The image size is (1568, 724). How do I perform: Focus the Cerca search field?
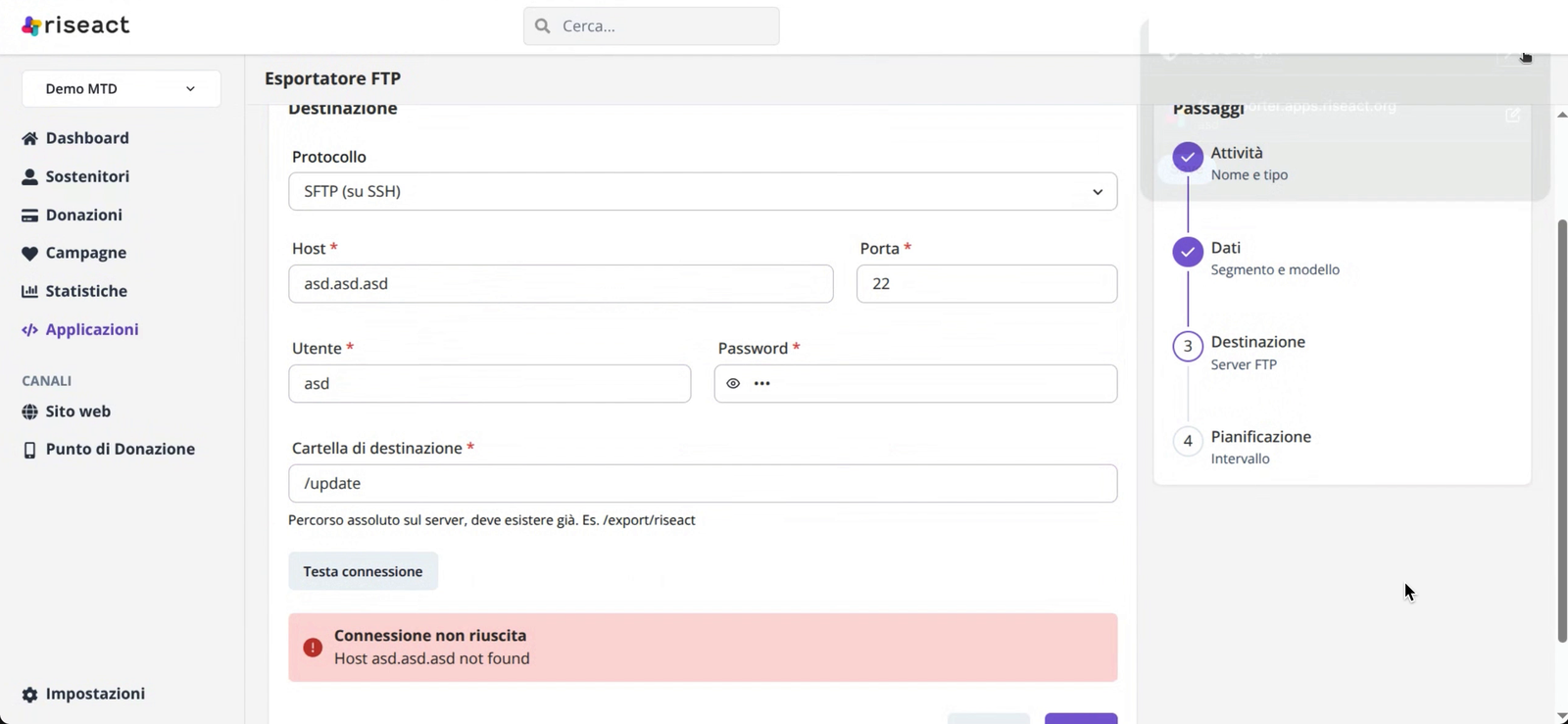tap(652, 26)
